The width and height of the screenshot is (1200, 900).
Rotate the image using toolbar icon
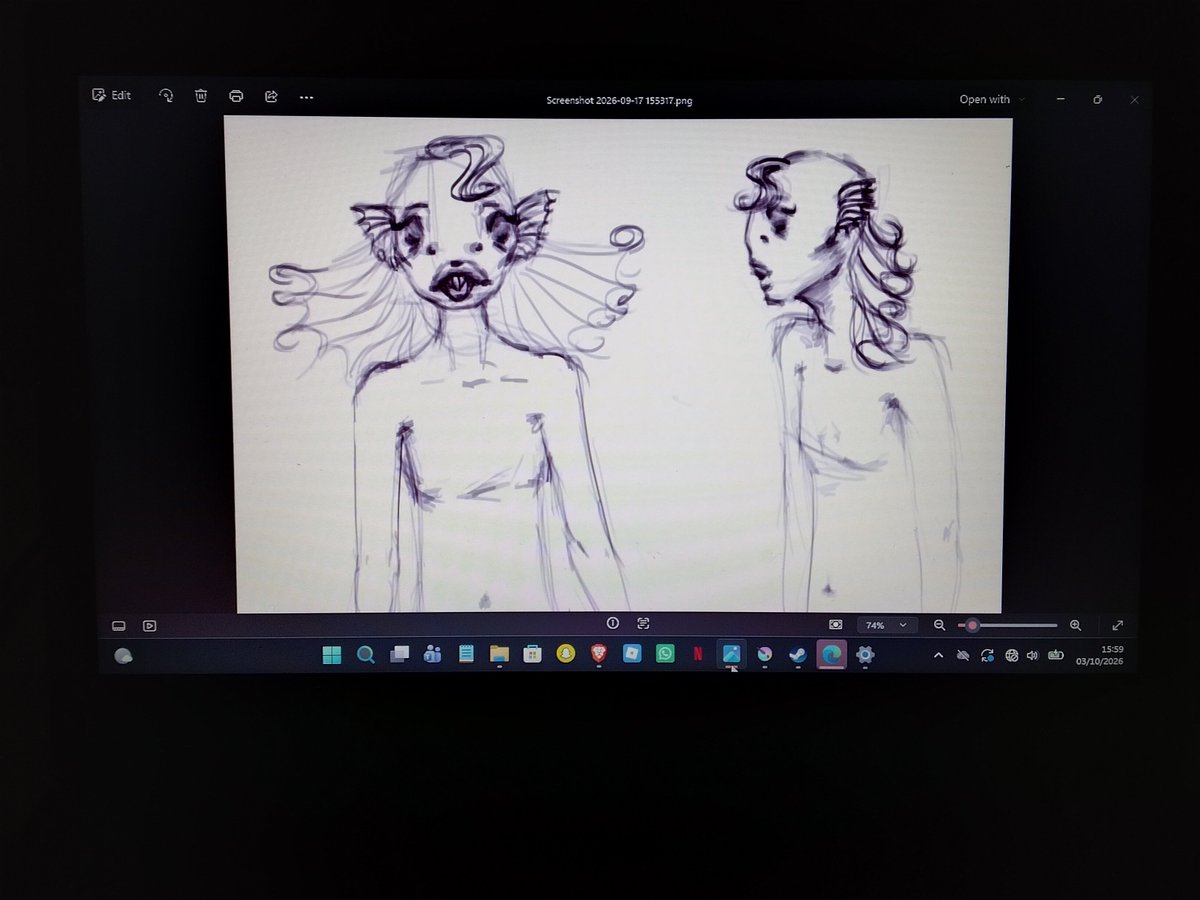(166, 96)
